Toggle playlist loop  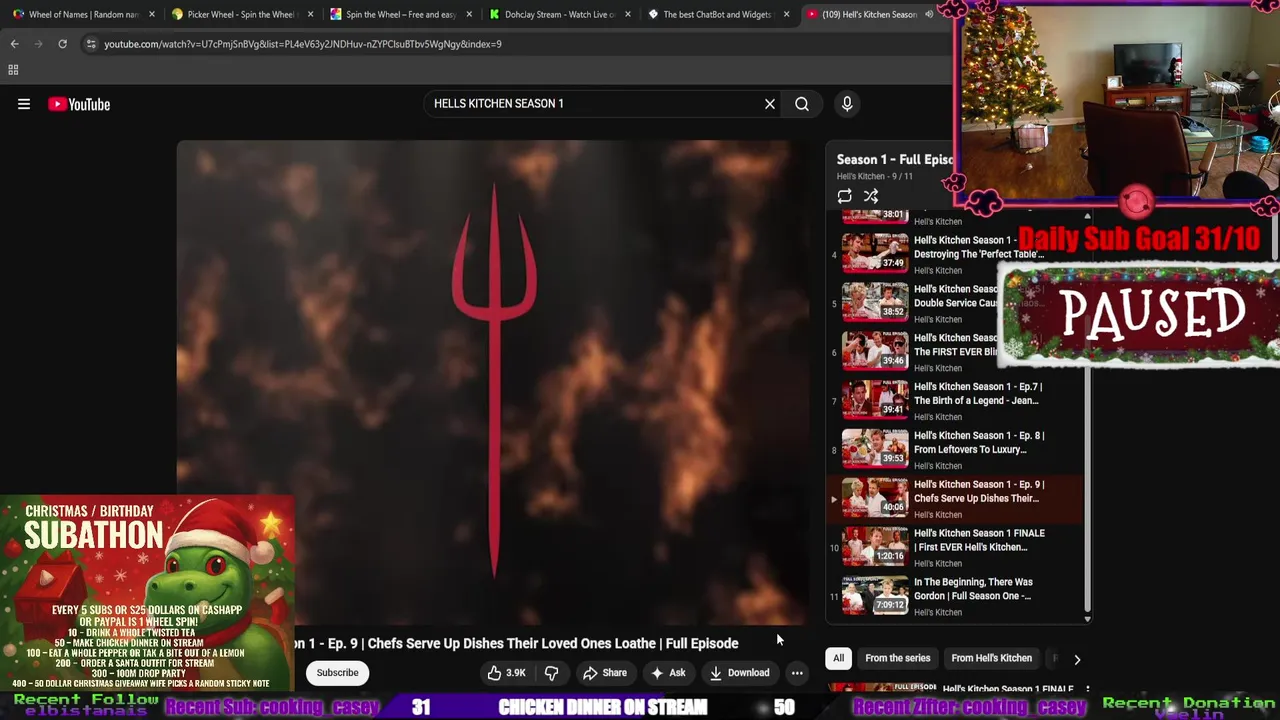click(x=845, y=197)
